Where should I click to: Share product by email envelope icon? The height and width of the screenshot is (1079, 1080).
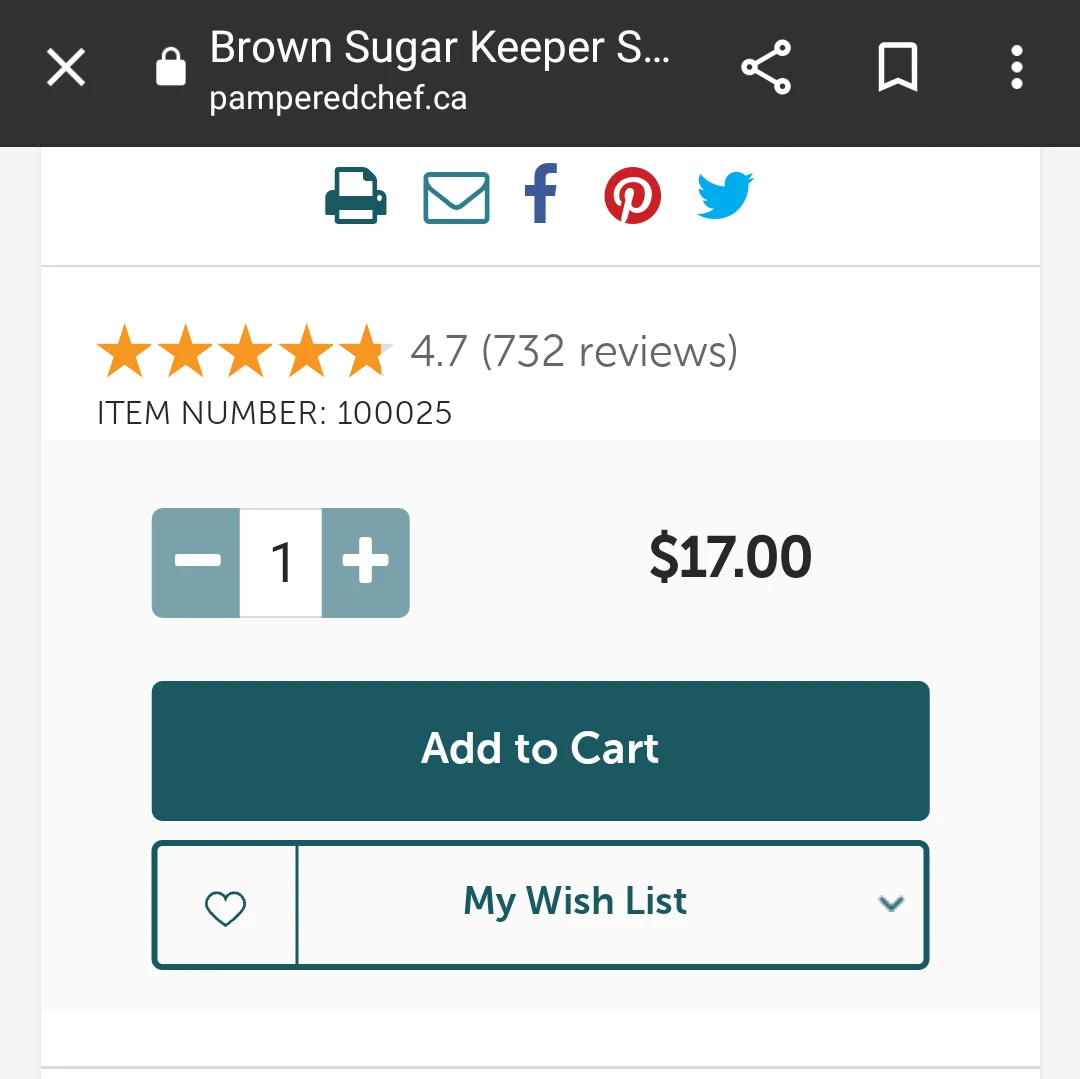coord(456,198)
